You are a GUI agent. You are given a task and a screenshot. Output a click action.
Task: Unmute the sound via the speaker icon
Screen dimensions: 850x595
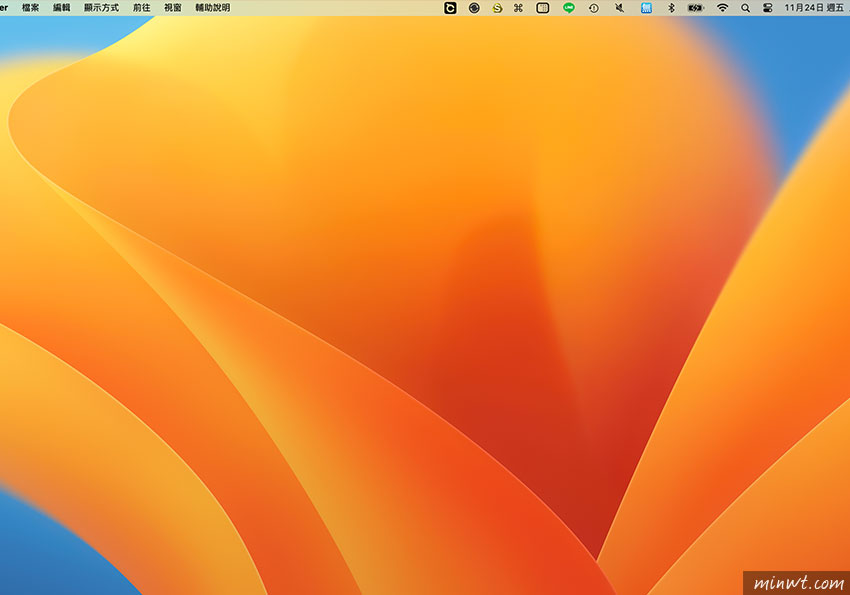click(x=617, y=7)
